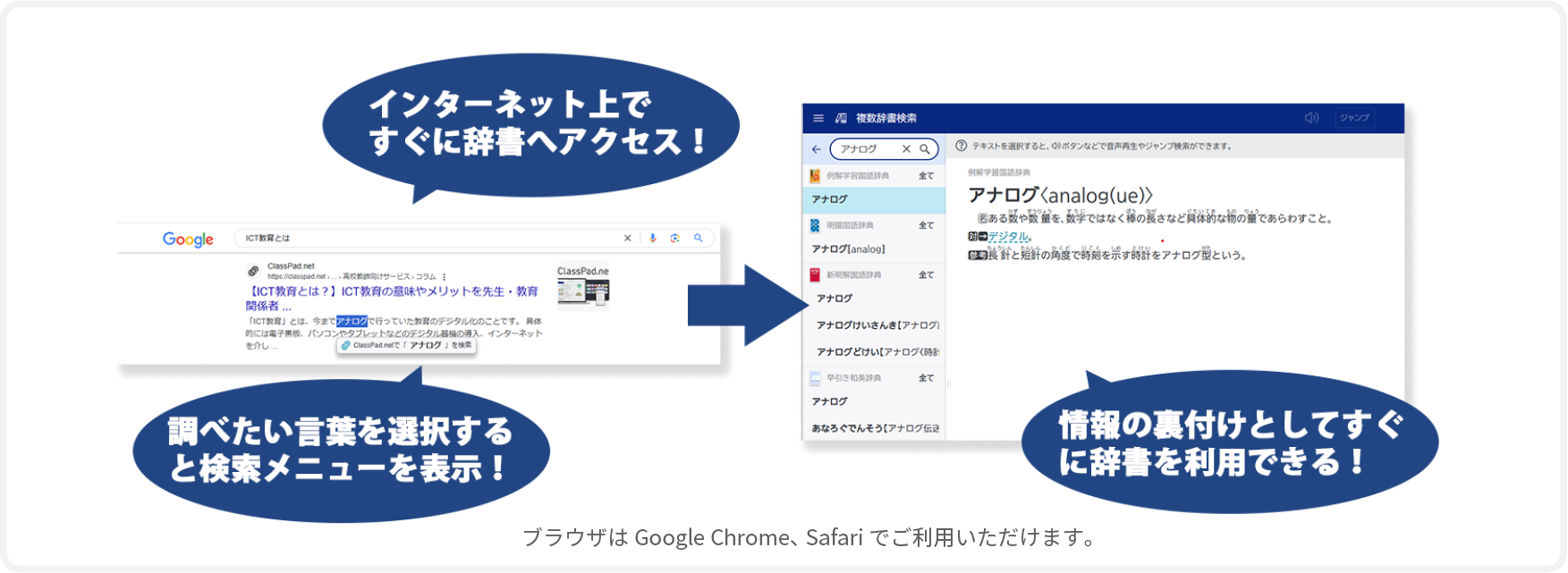Screen dimensions: 1568x573
Task: Click the highlighted アナログ word in snippet
Action: pyautogui.click(x=352, y=321)
